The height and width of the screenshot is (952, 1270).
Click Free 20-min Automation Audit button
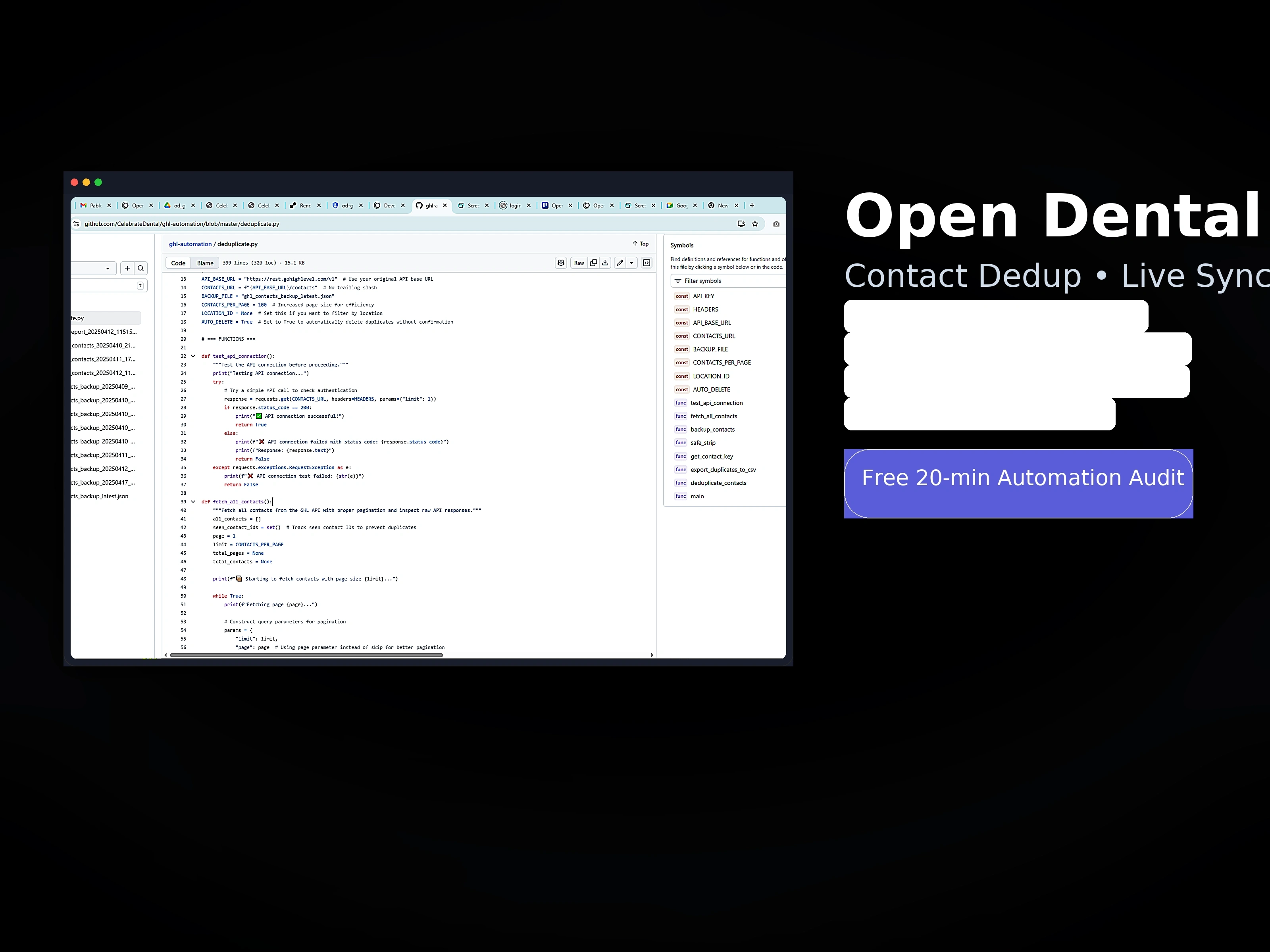pyautogui.click(x=1018, y=484)
